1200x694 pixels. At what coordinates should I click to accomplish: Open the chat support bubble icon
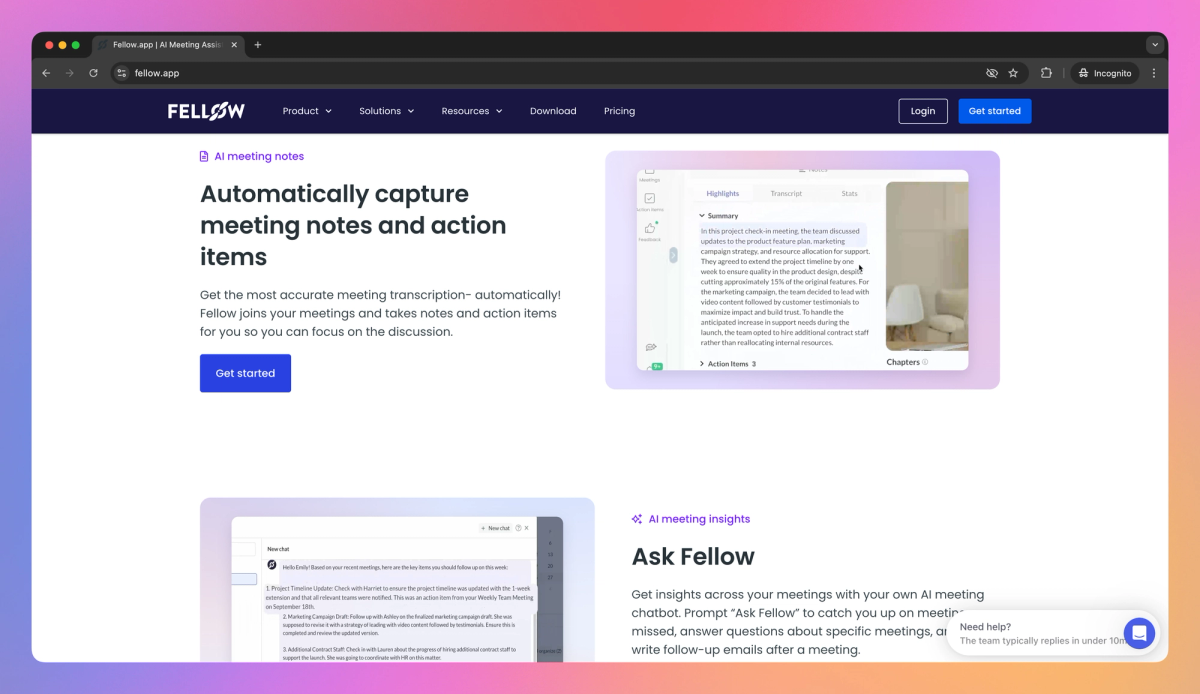[1139, 633]
